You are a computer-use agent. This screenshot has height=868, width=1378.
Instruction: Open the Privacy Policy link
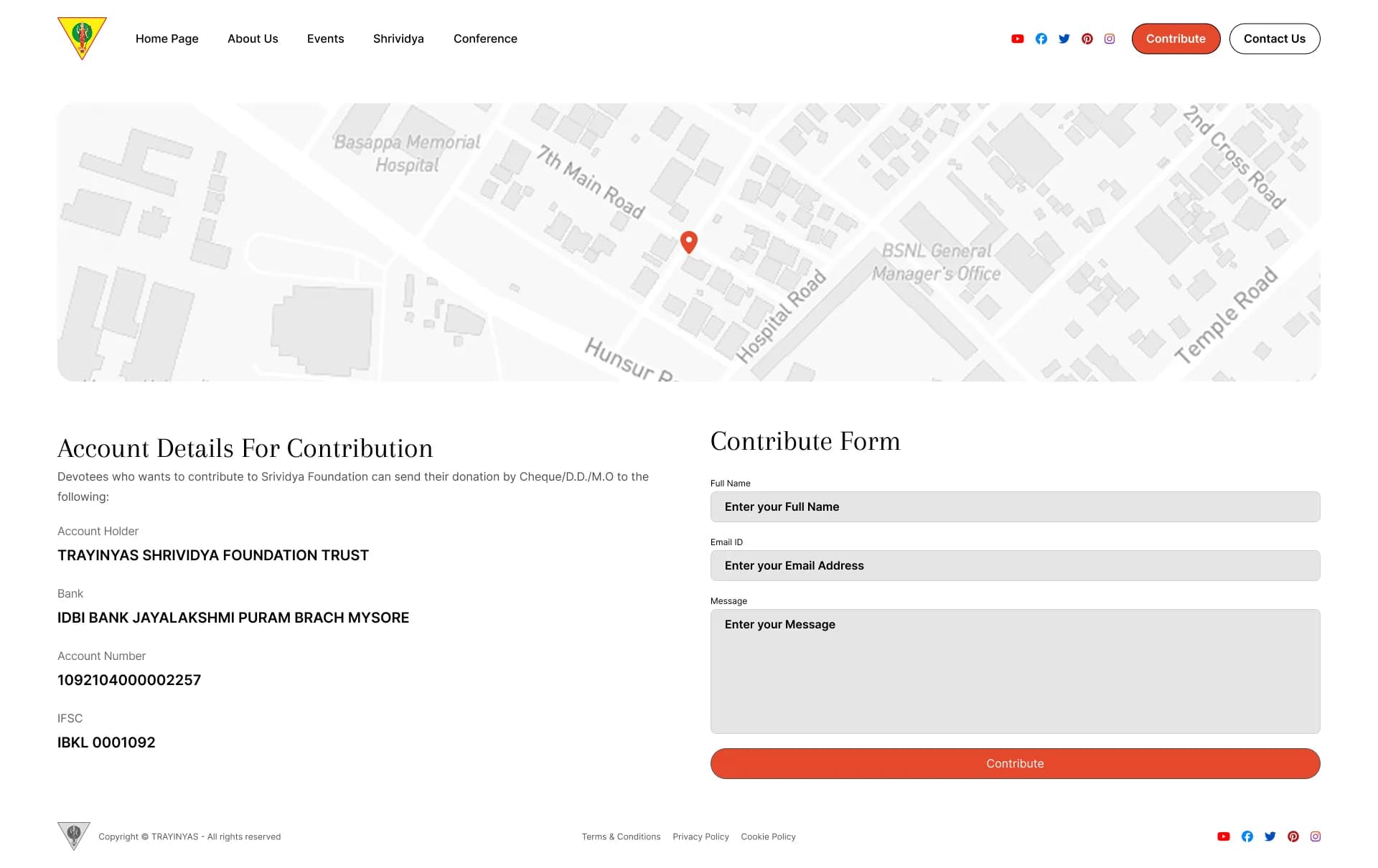click(700, 836)
